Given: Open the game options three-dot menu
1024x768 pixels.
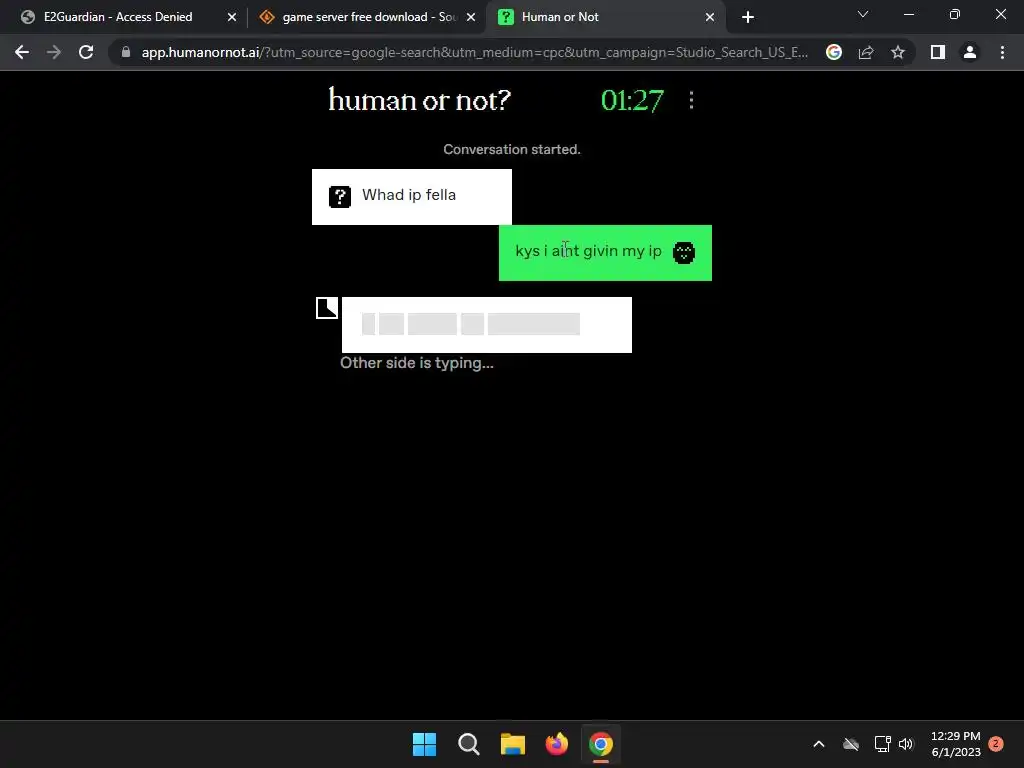Looking at the screenshot, I should tap(691, 100).
